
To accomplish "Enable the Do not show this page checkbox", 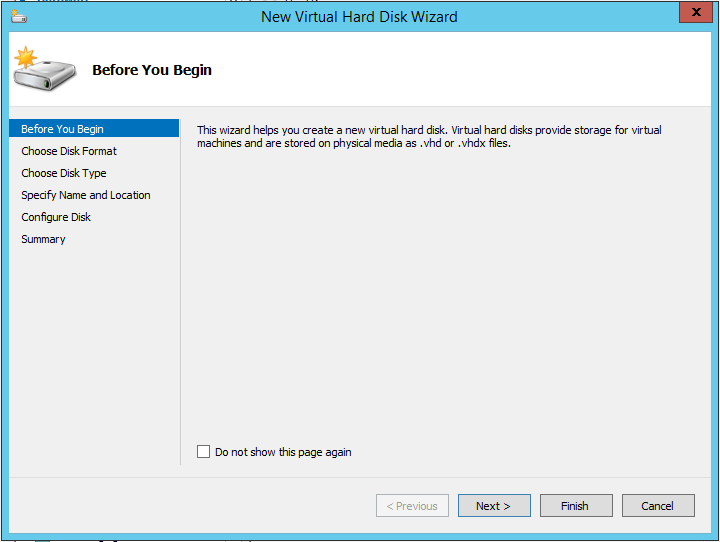I will click(x=204, y=452).
